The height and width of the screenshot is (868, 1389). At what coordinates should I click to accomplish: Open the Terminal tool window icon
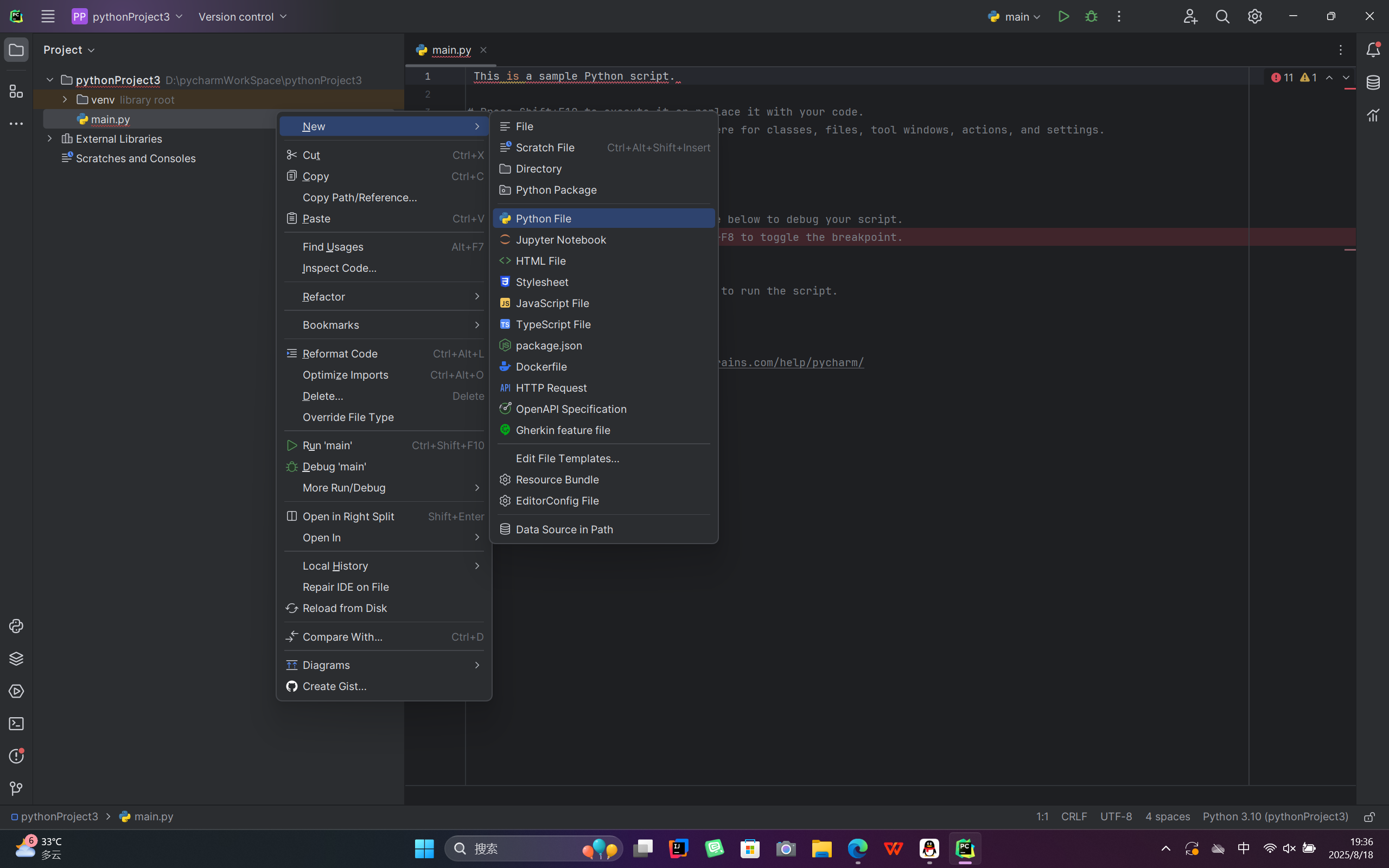click(16, 724)
